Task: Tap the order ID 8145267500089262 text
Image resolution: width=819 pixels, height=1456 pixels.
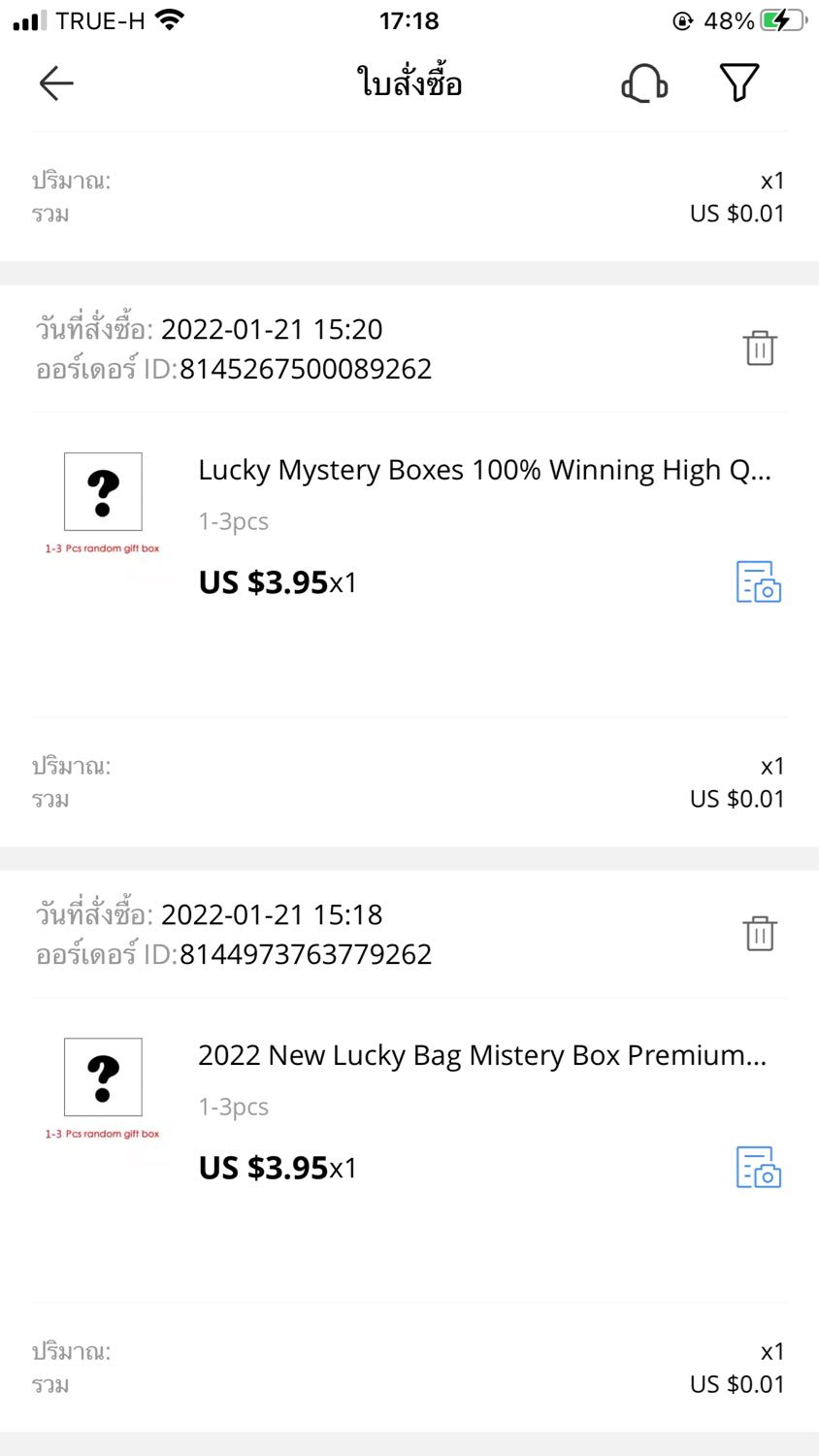Action: [x=306, y=369]
